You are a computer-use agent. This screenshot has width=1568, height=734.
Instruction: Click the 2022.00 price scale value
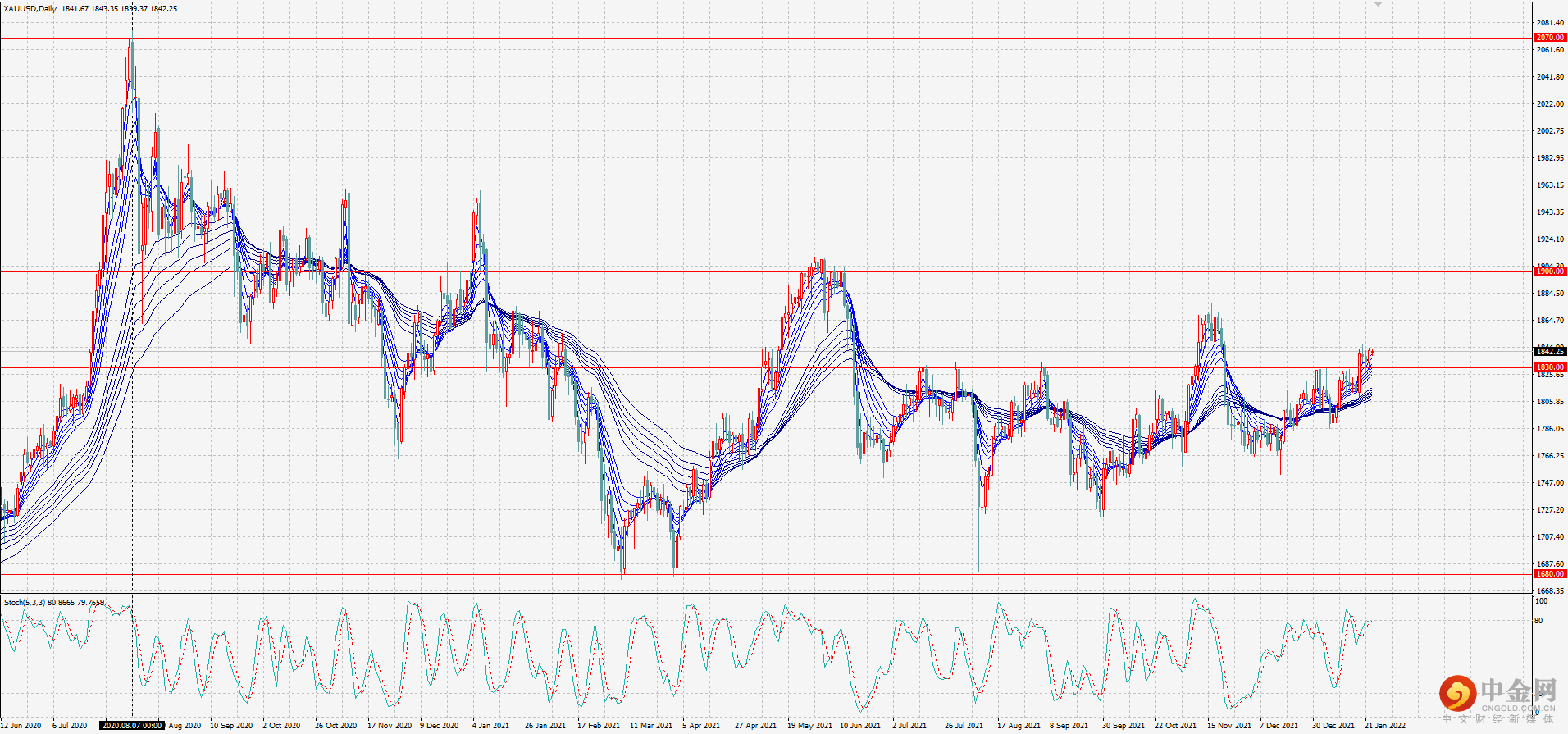click(1550, 104)
